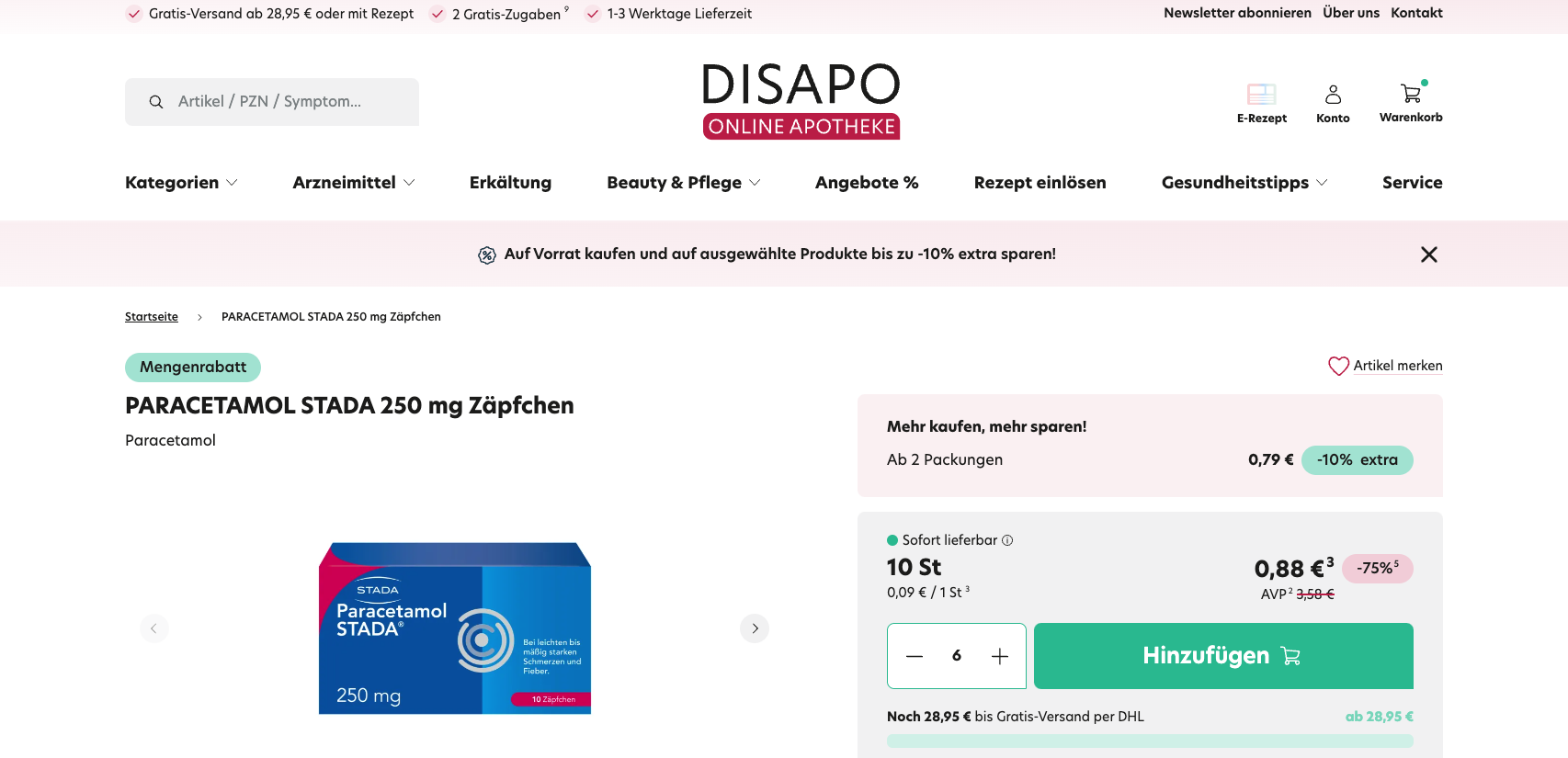The image size is (1568, 758).
Task: Follow the Startseite breadcrumb link
Action: (x=152, y=317)
